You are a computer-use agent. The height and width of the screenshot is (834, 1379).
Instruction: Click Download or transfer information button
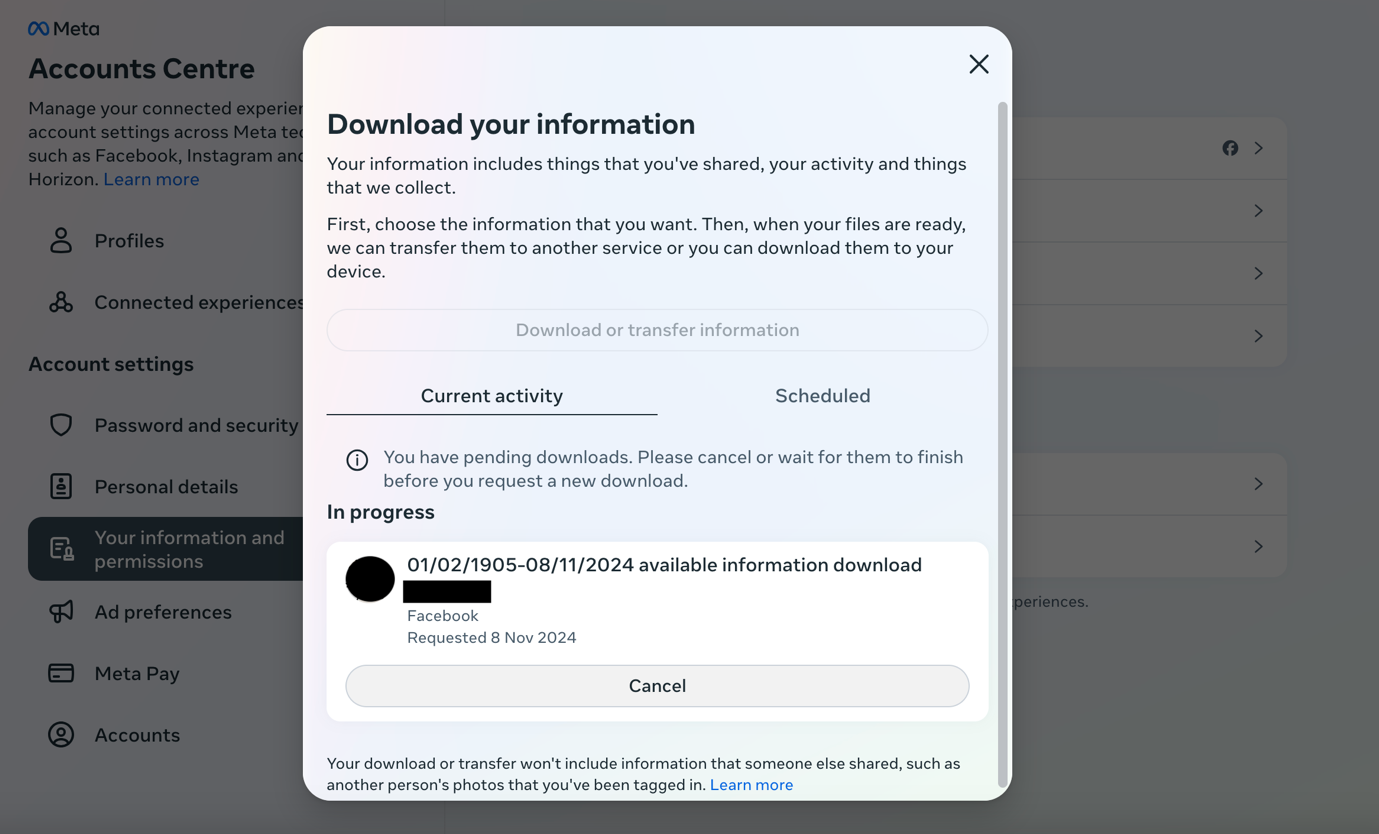coord(657,330)
